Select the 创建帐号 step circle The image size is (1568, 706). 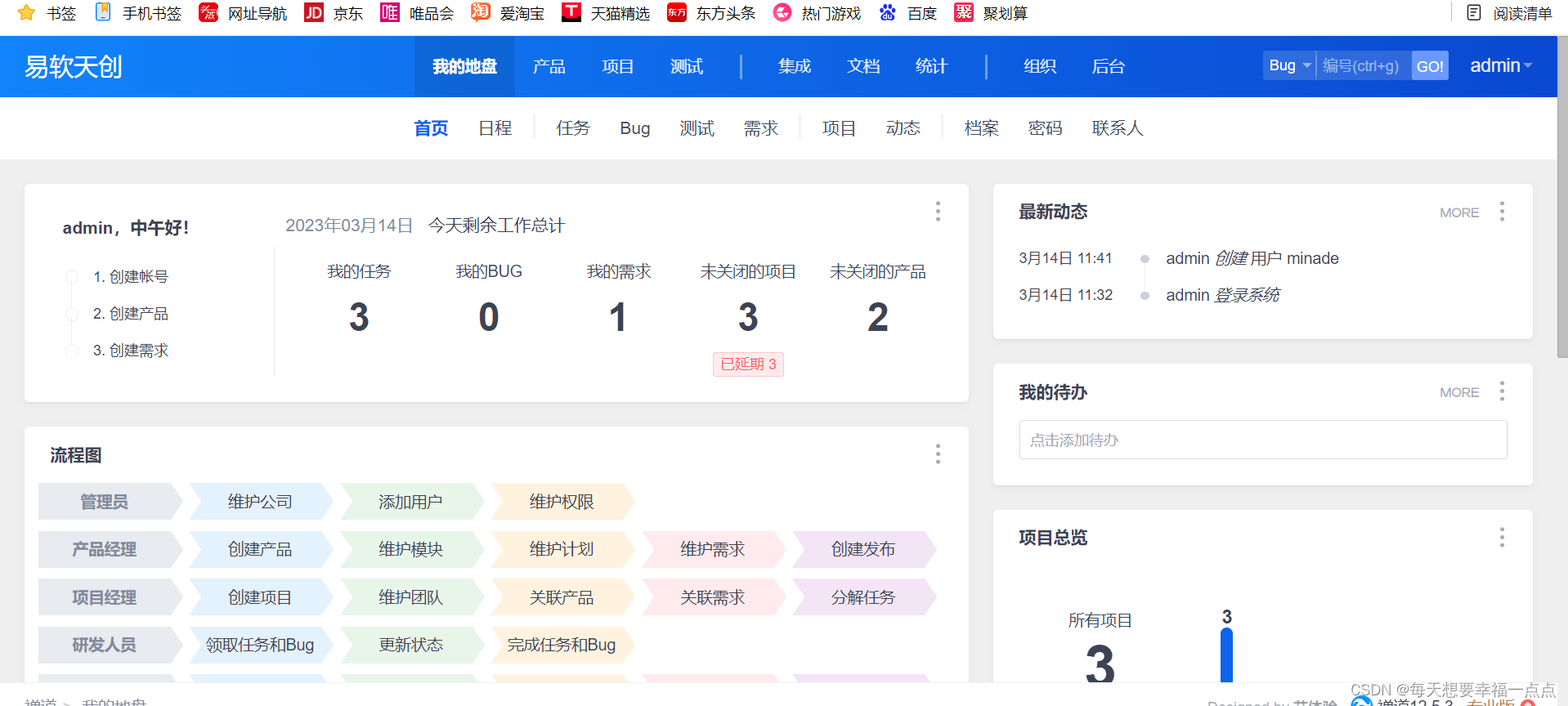pos(72,277)
